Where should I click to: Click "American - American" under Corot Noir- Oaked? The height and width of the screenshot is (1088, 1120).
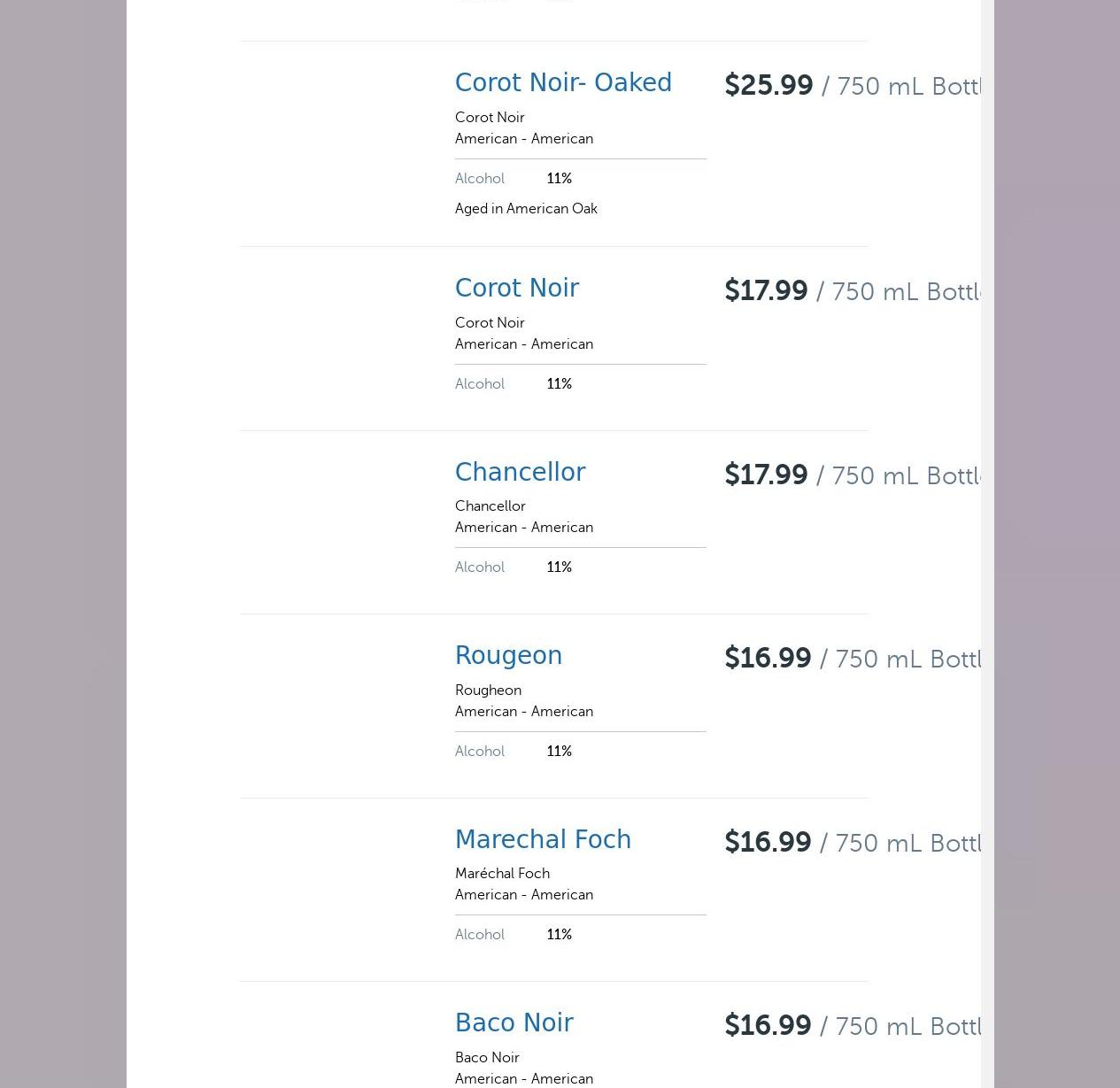coord(524,139)
